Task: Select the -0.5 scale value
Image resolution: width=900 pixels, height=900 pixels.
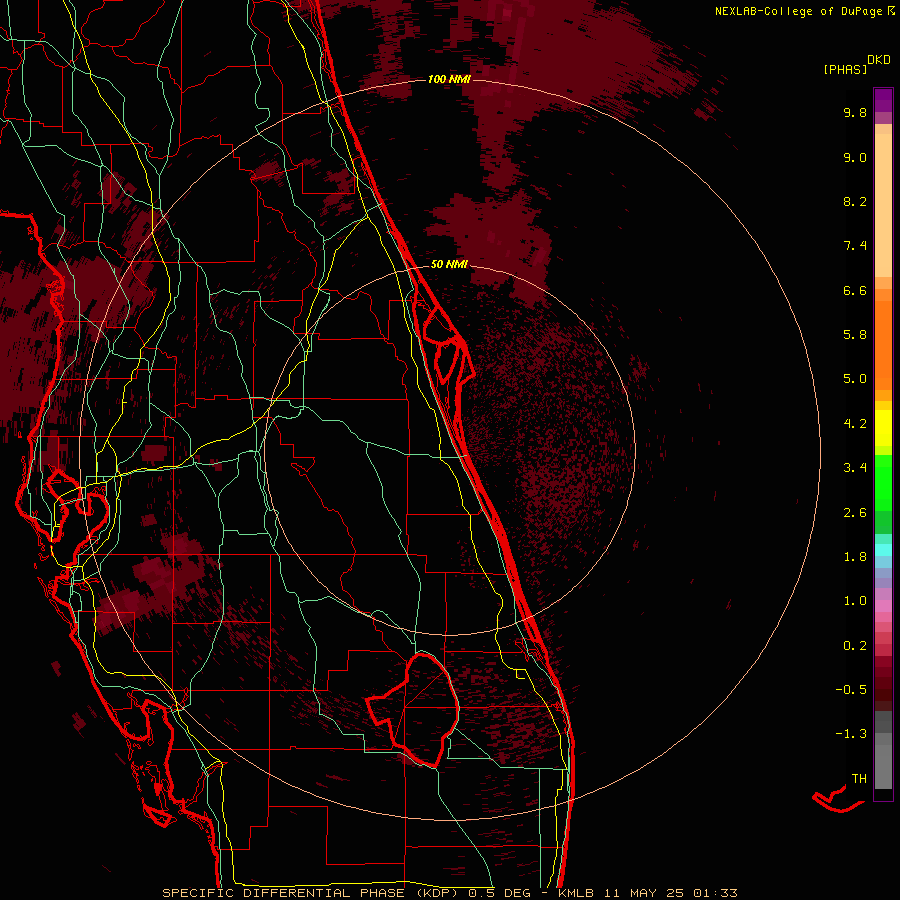Action: 851,690
